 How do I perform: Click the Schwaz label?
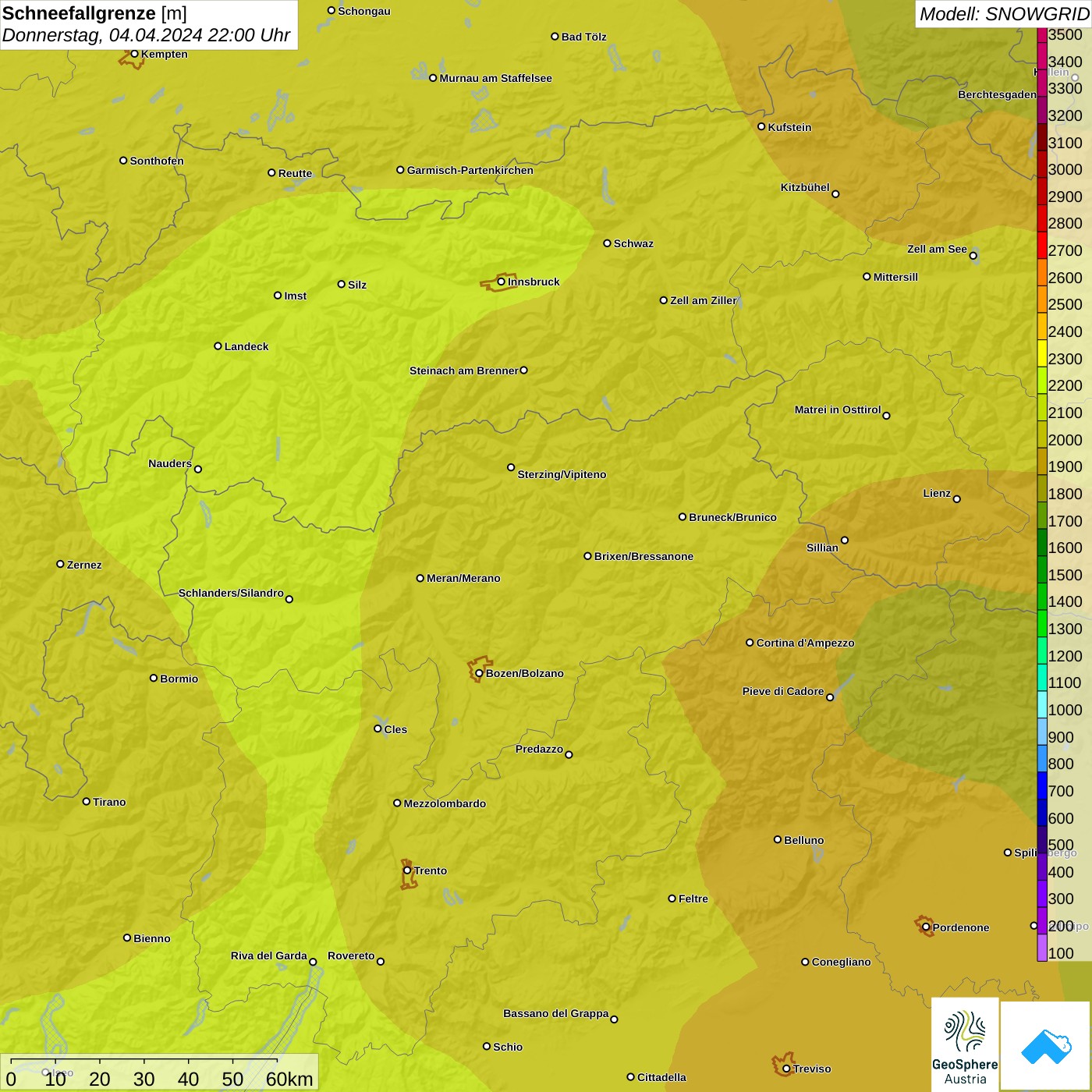pyautogui.click(x=633, y=243)
